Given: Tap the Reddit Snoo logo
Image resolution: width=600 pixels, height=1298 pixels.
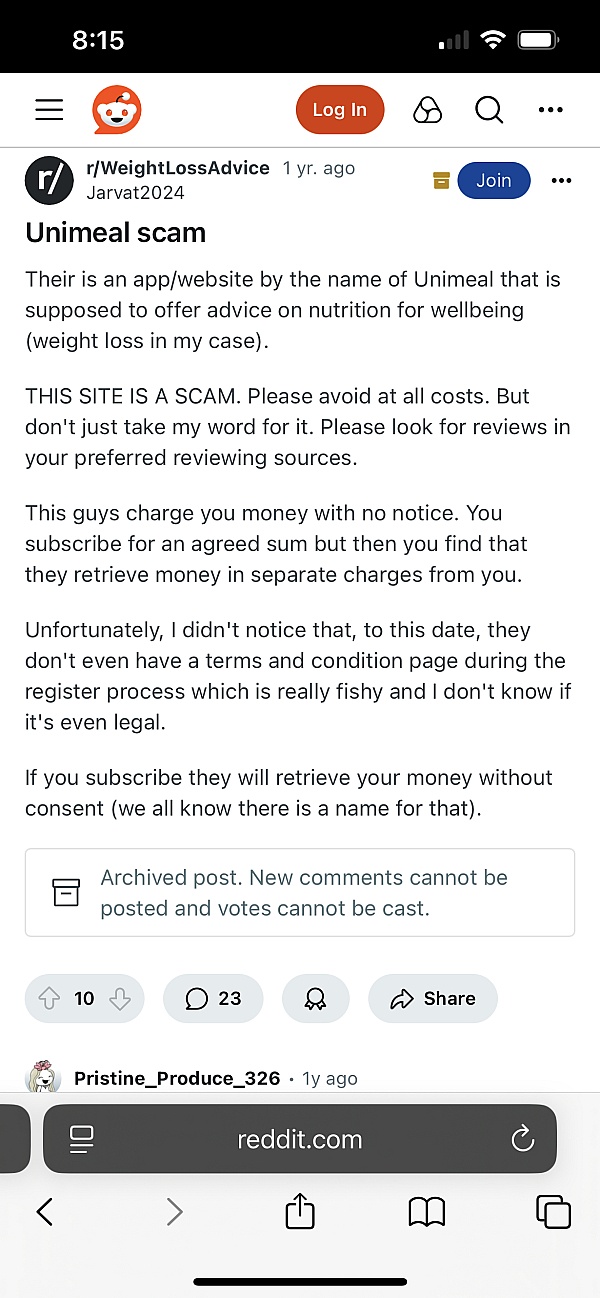Looking at the screenshot, I should (x=117, y=110).
